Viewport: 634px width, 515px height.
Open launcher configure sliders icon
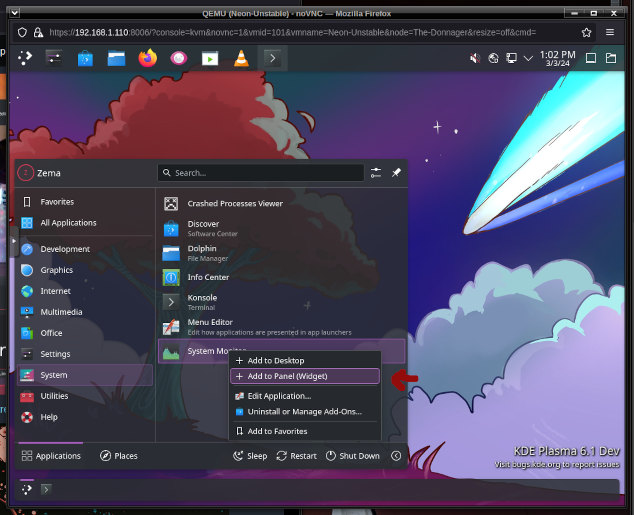(376, 173)
